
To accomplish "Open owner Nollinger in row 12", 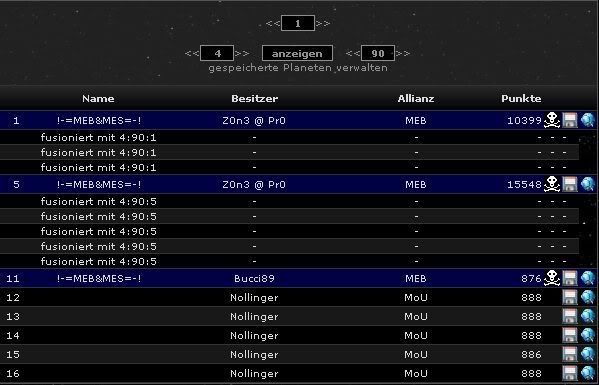I will tap(254, 298).
